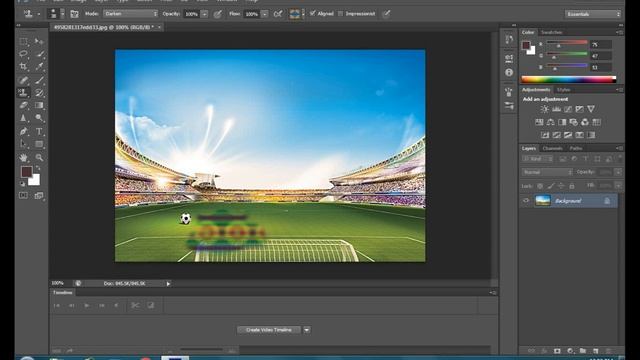Select the History Brush tool
This screenshot has width=640, height=360.
click(x=39, y=93)
